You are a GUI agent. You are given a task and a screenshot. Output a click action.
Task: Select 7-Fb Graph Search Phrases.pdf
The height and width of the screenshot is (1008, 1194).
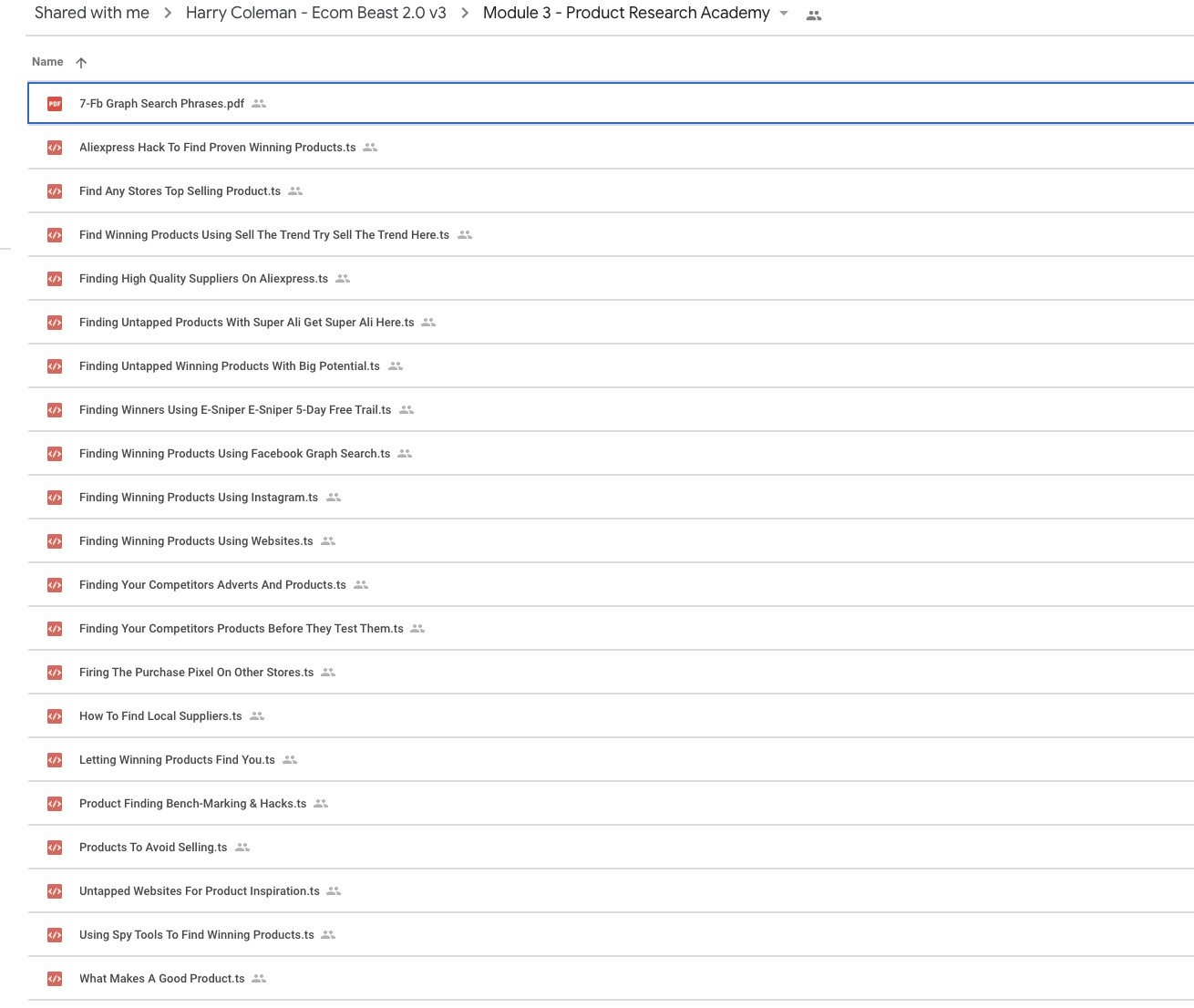click(x=611, y=103)
